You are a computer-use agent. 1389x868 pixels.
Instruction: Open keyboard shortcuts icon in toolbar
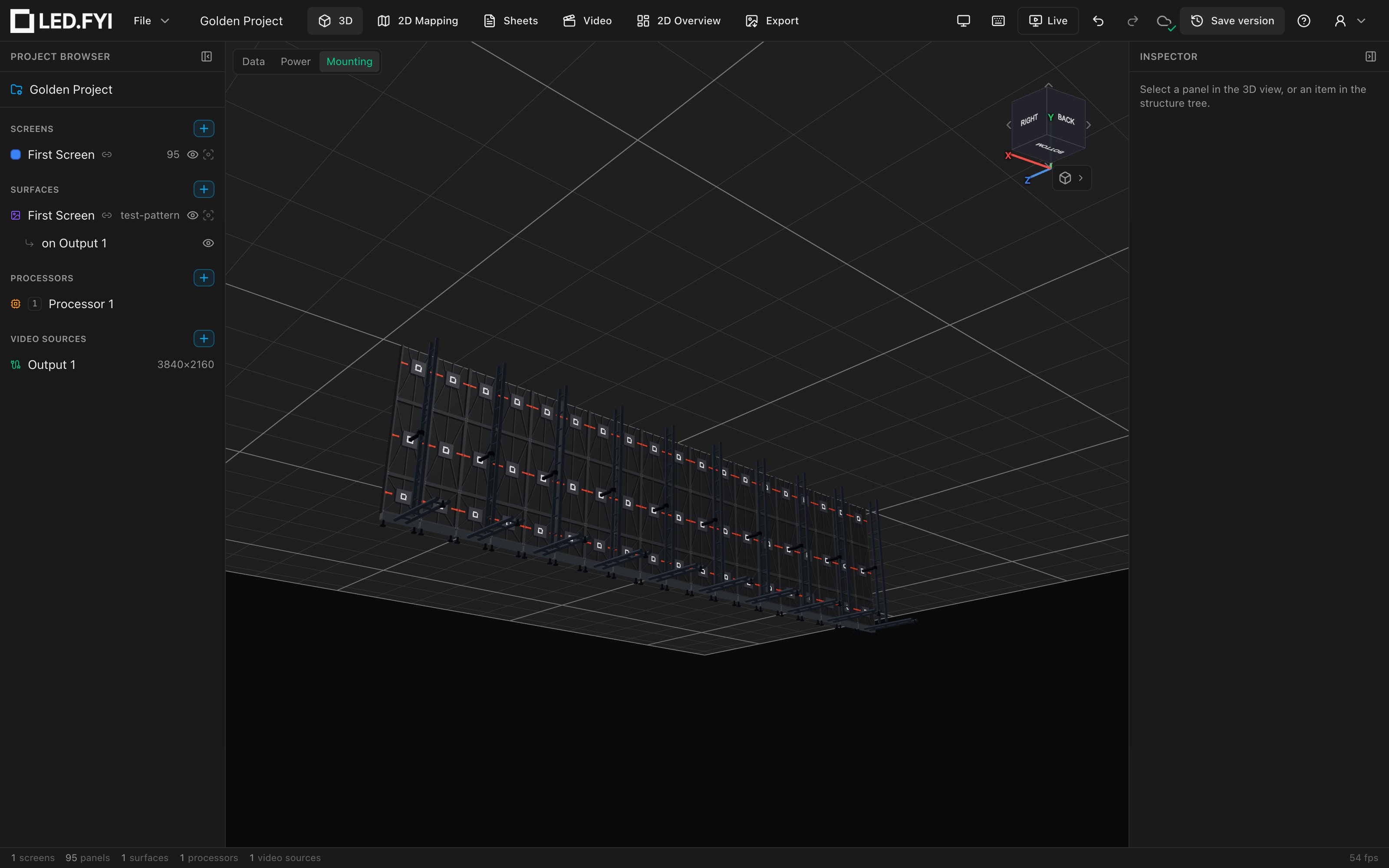coord(998,21)
